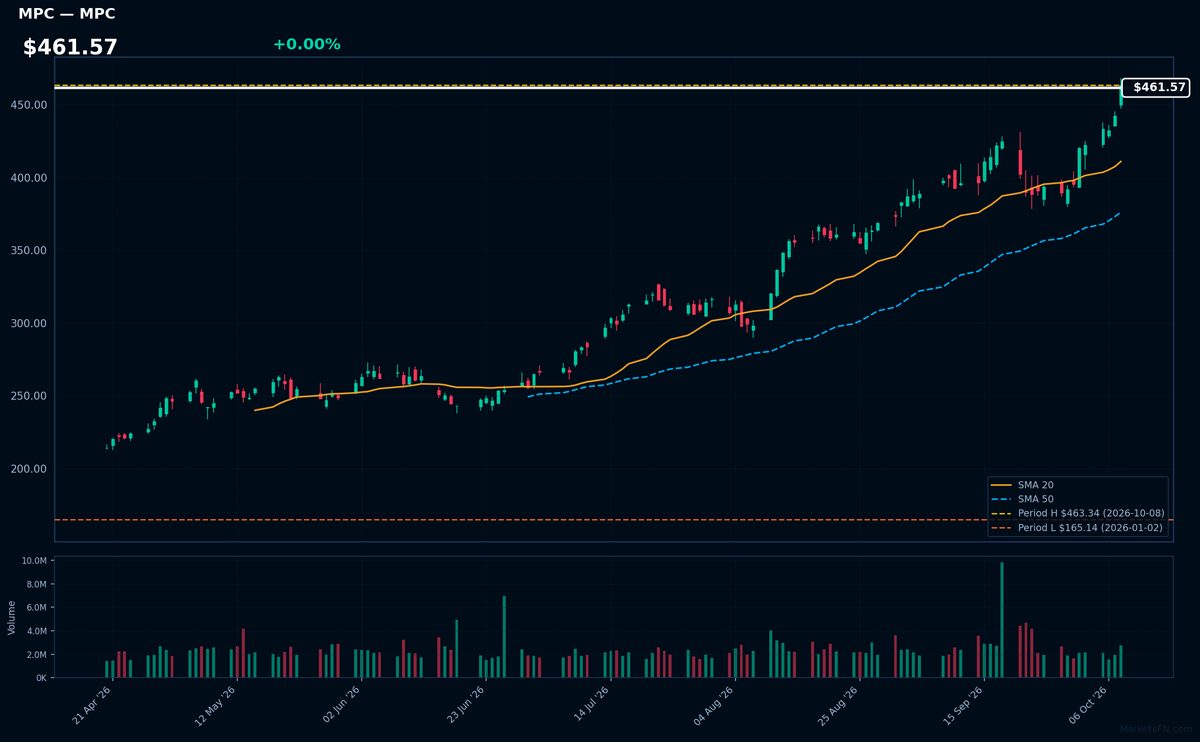
Task: Click the 0K volume axis label
Action: pos(41,678)
